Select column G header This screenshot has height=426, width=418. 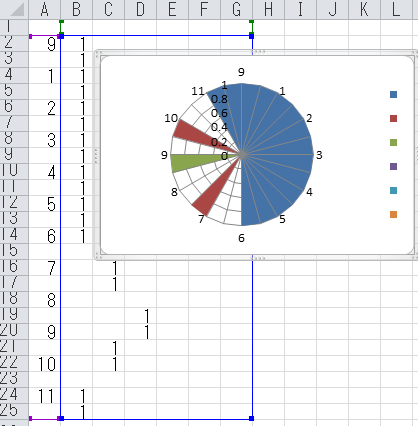tap(236, 9)
